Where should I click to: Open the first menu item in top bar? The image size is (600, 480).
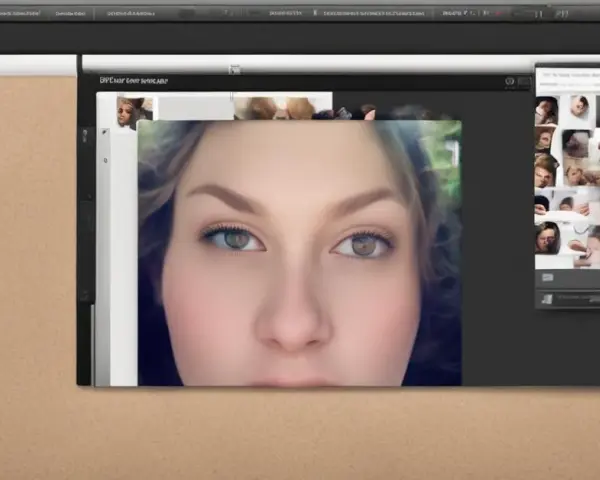click(20, 13)
